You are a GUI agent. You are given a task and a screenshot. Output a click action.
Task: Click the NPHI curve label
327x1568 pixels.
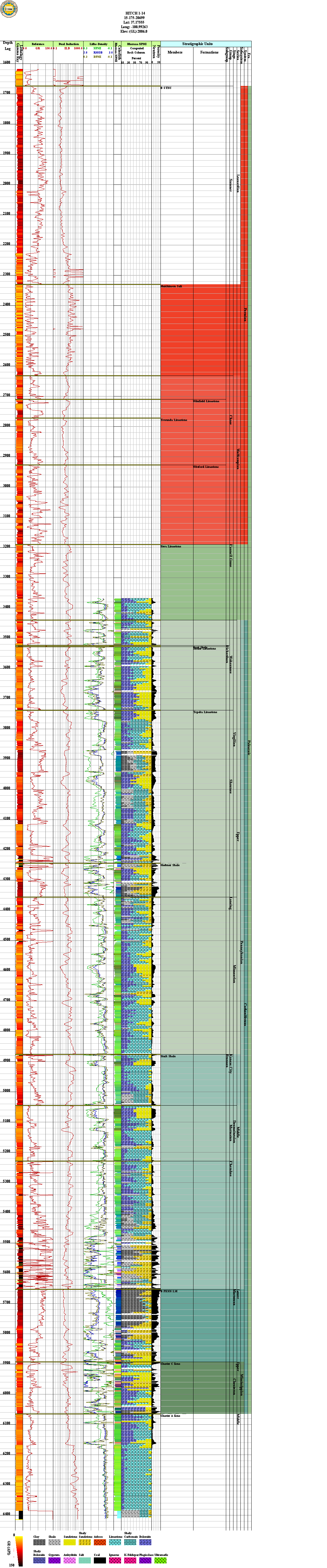pos(97,48)
